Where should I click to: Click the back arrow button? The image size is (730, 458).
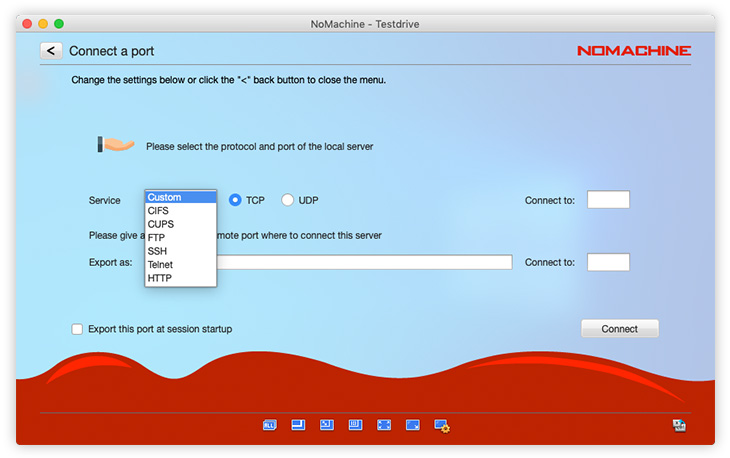click(51, 50)
